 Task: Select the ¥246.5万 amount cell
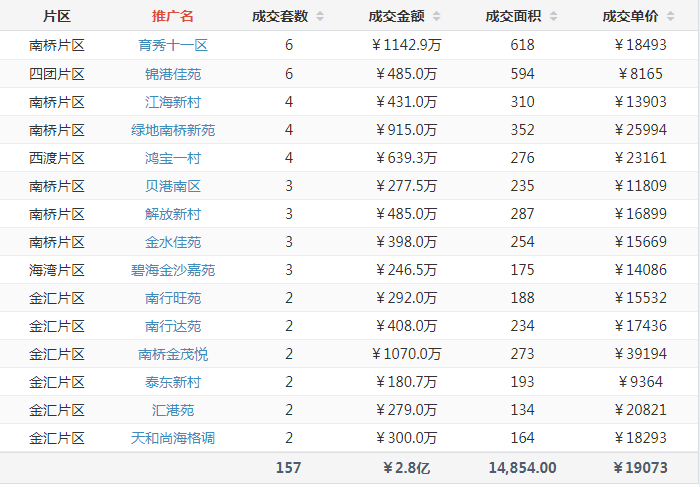point(406,270)
